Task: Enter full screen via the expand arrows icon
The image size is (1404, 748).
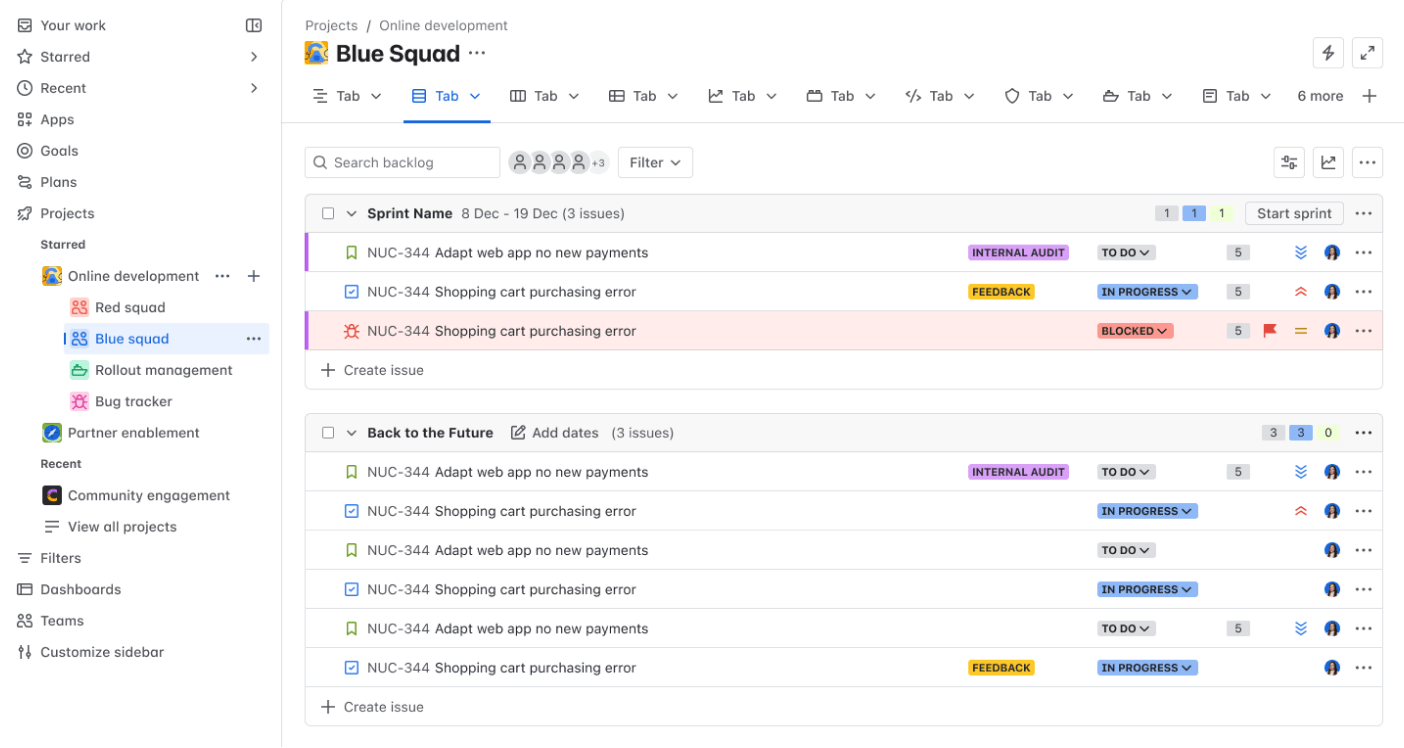Action: [1367, 52]
